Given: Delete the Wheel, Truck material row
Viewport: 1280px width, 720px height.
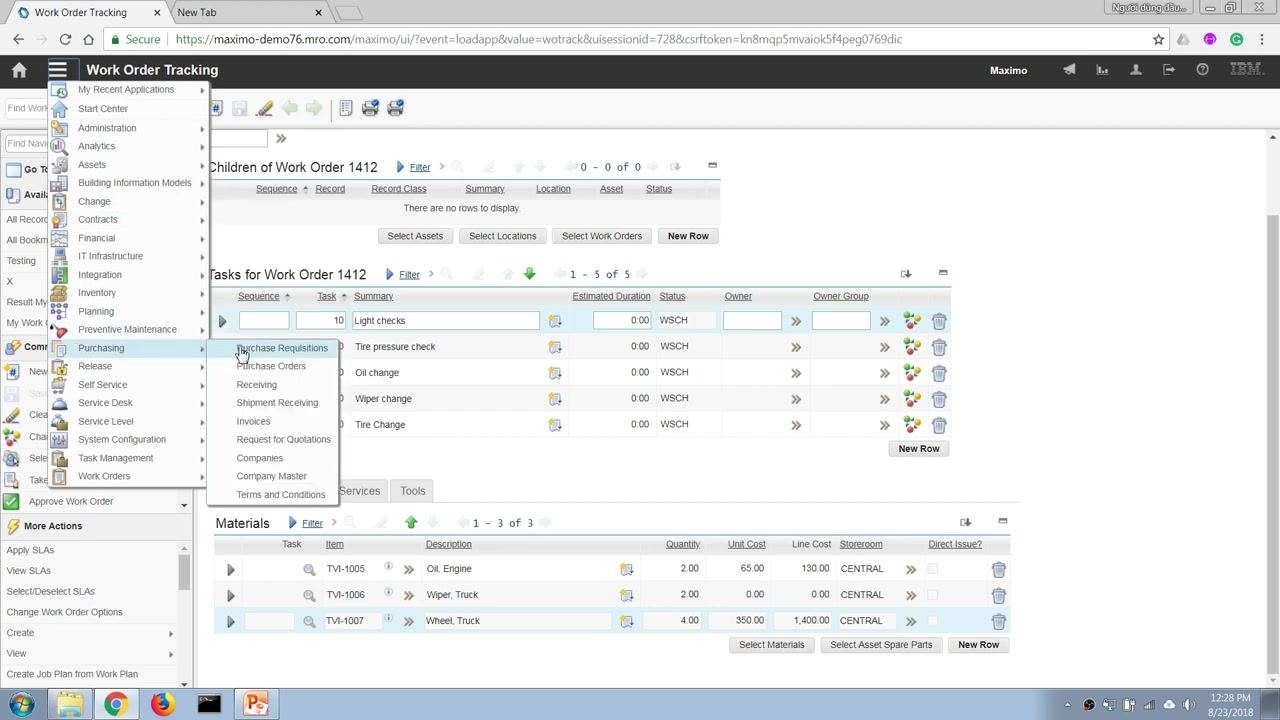Looking at the screenshot, I should (x=998, y=621).
